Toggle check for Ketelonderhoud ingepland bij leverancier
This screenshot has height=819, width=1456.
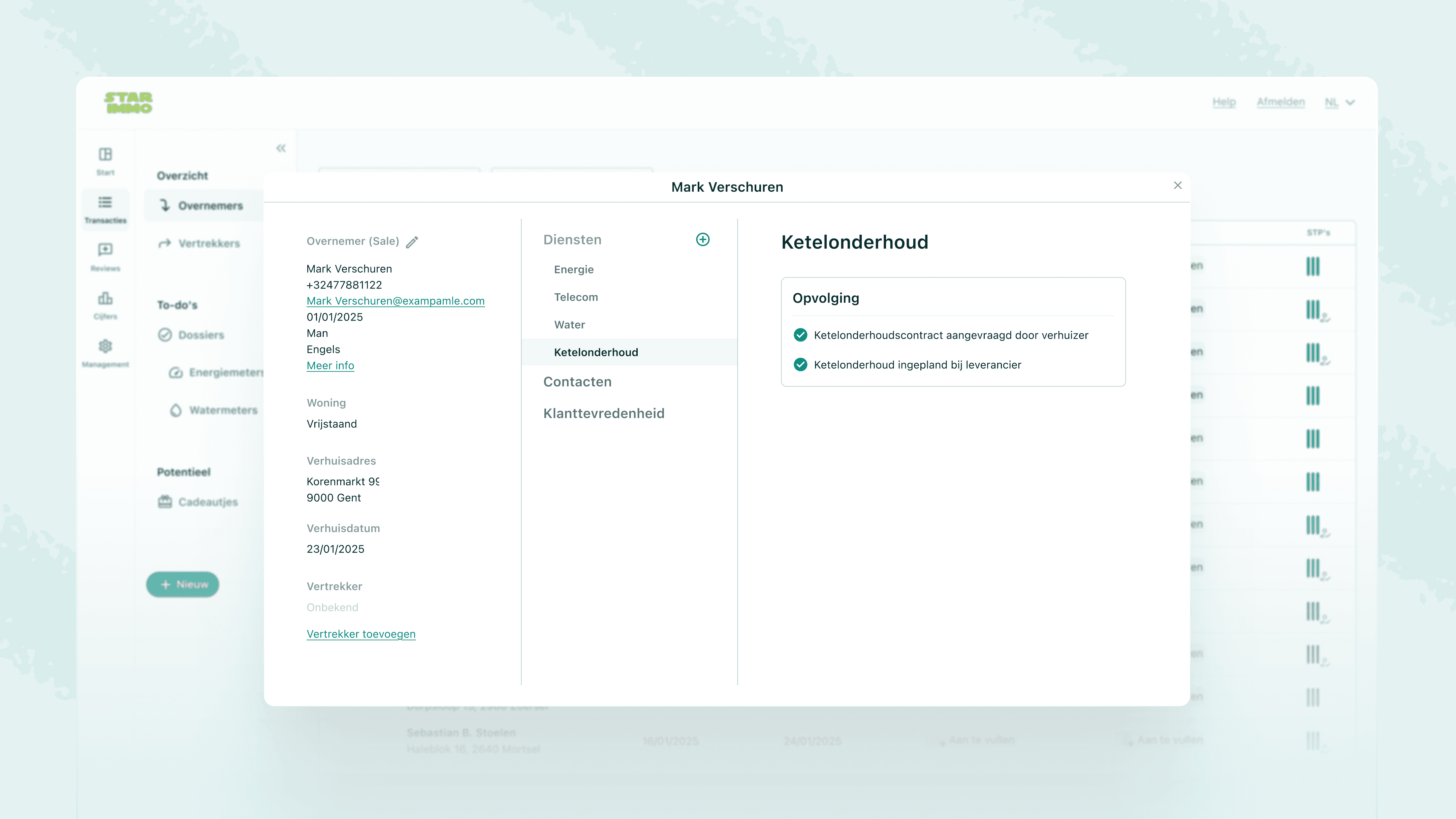800,365
